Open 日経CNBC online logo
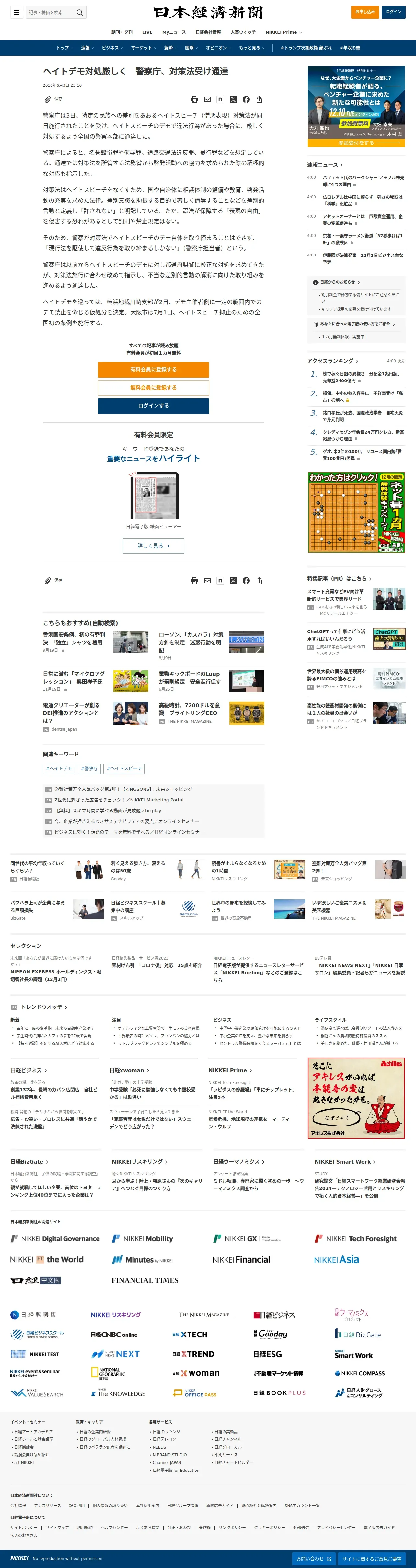The image size is (416, 1568). pos(114,1335)
